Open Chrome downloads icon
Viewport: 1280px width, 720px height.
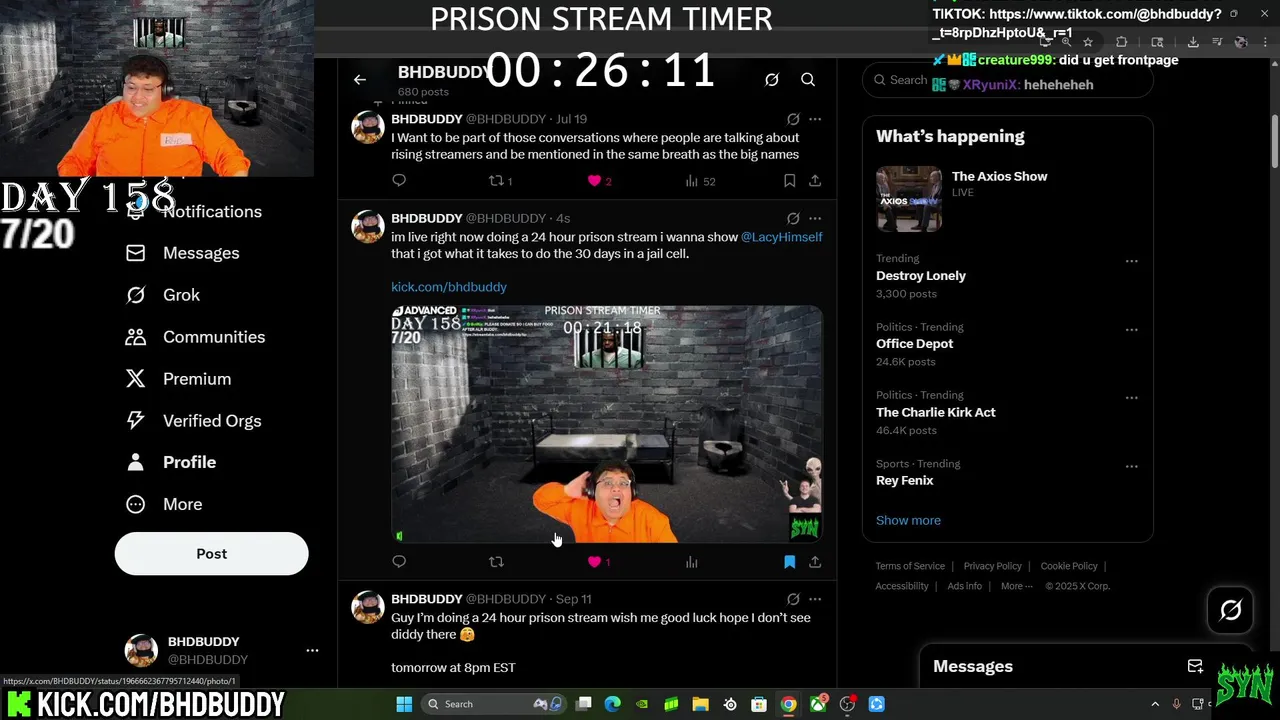point(1193,42)
